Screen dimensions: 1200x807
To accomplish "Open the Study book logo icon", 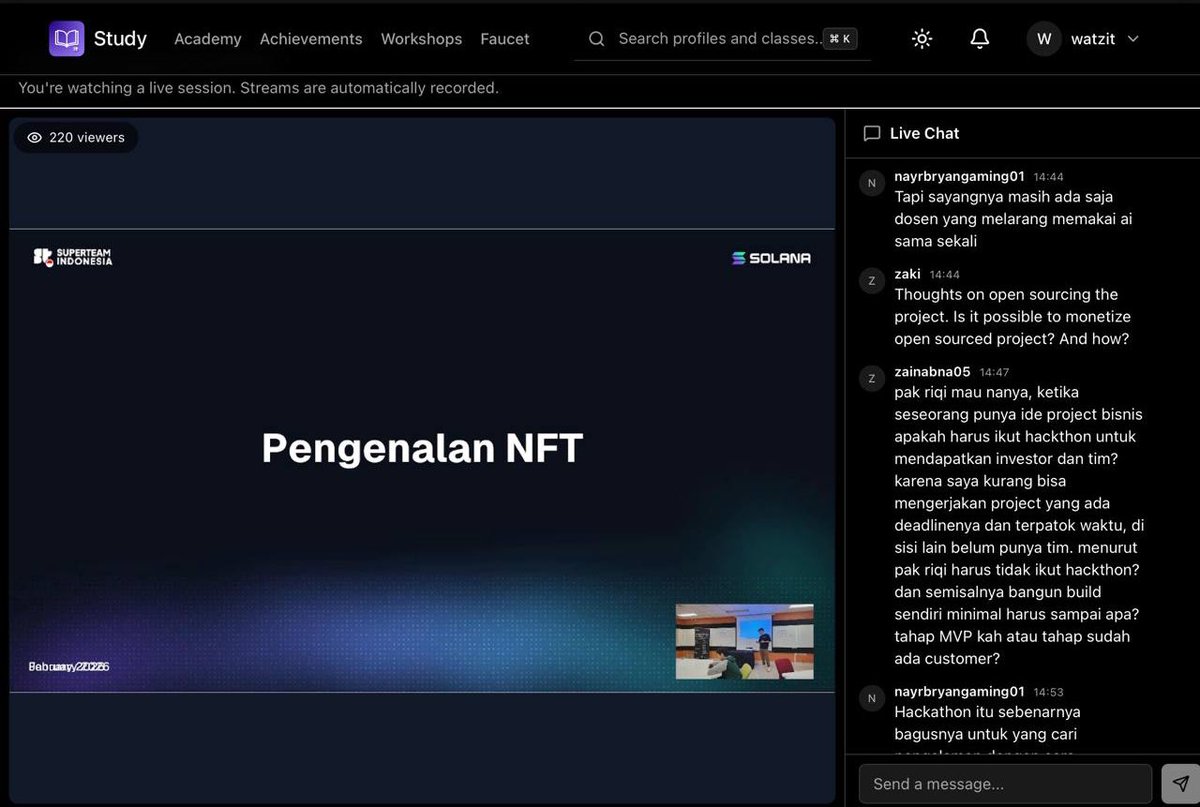I will point(66,38).
